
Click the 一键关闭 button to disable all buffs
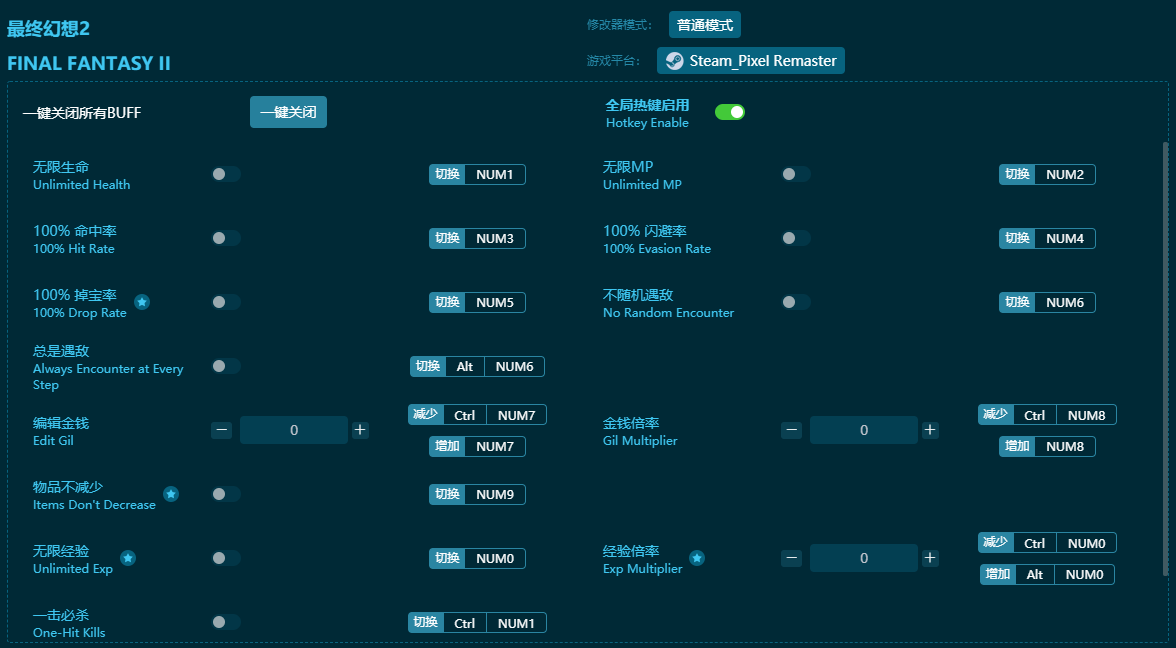click(x=288, y=112)
